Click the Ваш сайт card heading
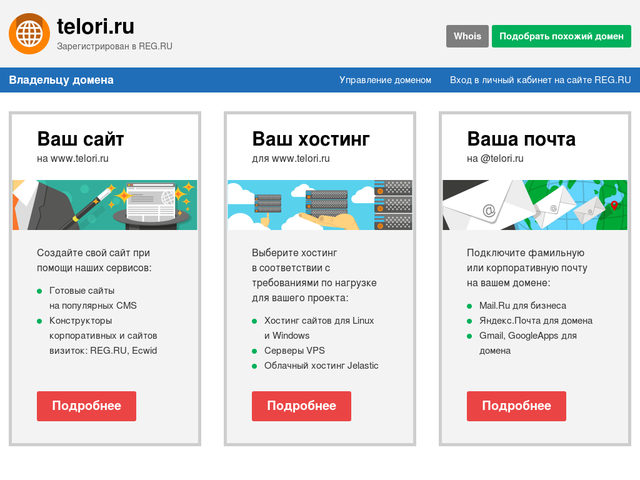 tap(80, 139)
